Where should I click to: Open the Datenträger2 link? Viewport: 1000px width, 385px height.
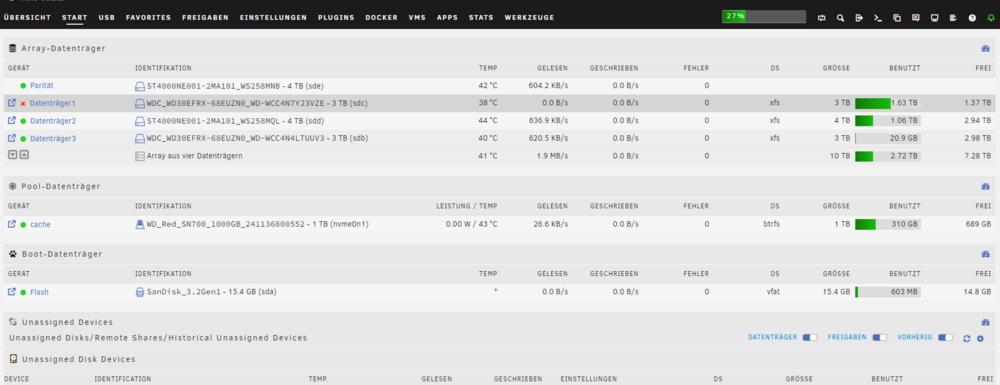point(53,120)
